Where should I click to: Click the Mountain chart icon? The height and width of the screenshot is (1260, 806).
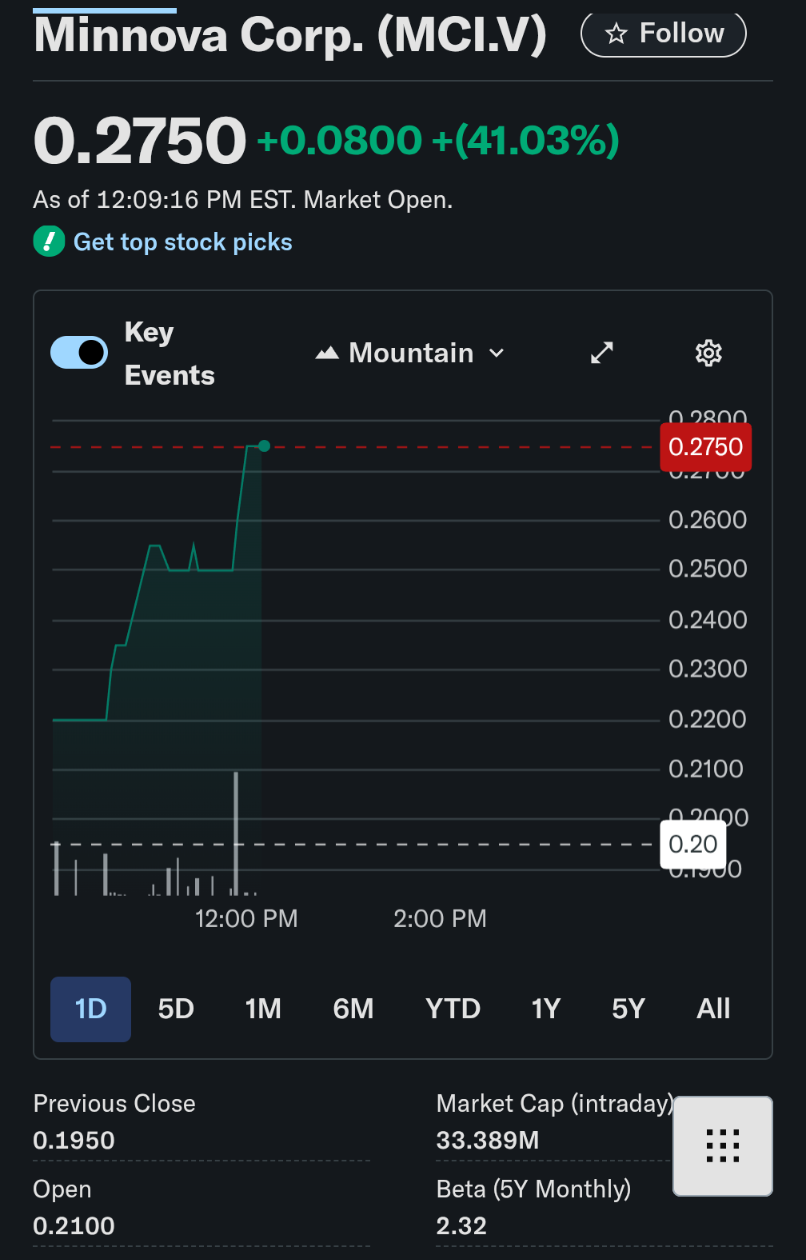[327, 353]
